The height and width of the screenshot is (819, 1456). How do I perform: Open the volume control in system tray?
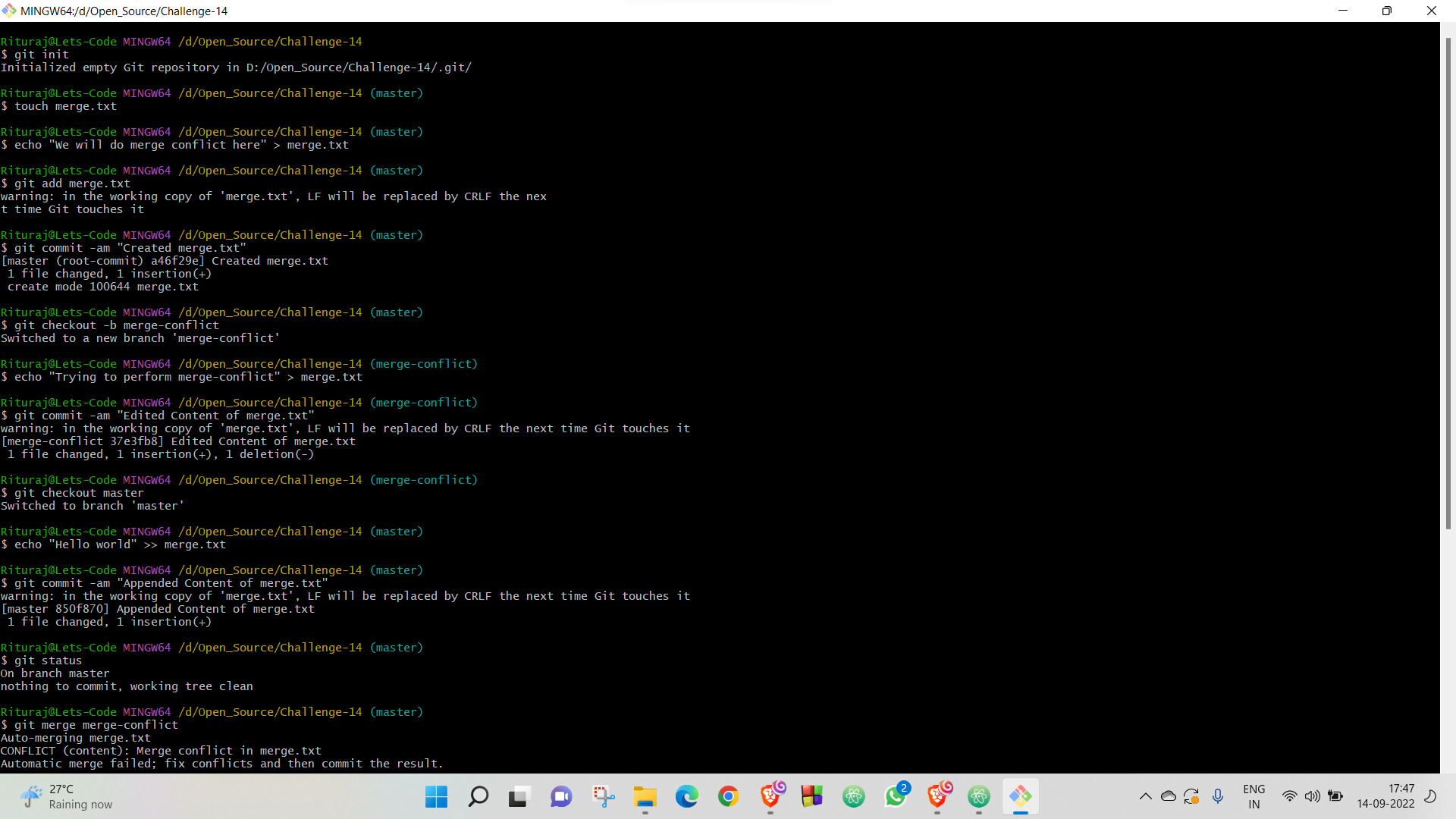(1313, 796)
